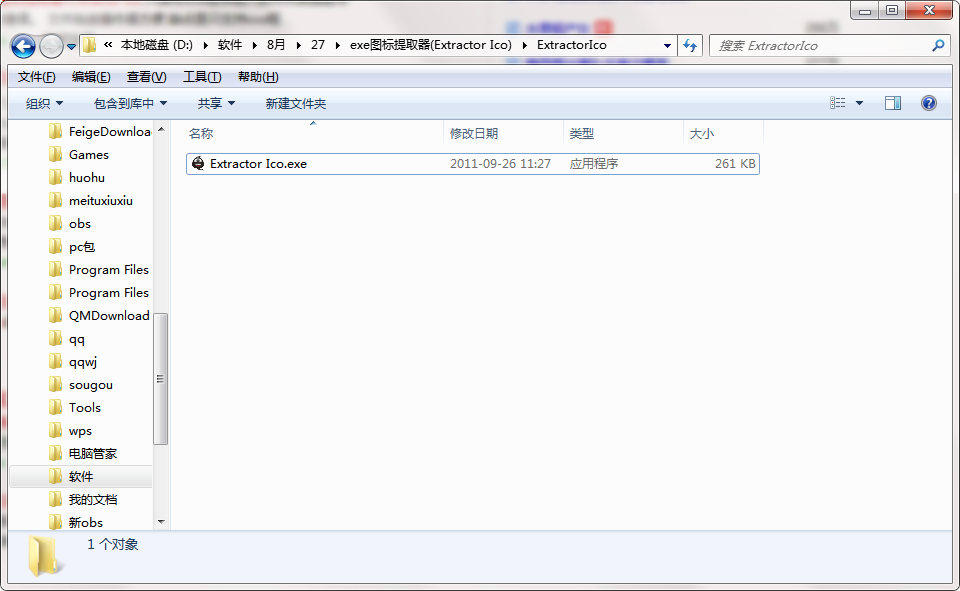Select the Extractor Ico.exe file name
The width and height of the screenshot is (960, 591).
click(x=258, y=164)
